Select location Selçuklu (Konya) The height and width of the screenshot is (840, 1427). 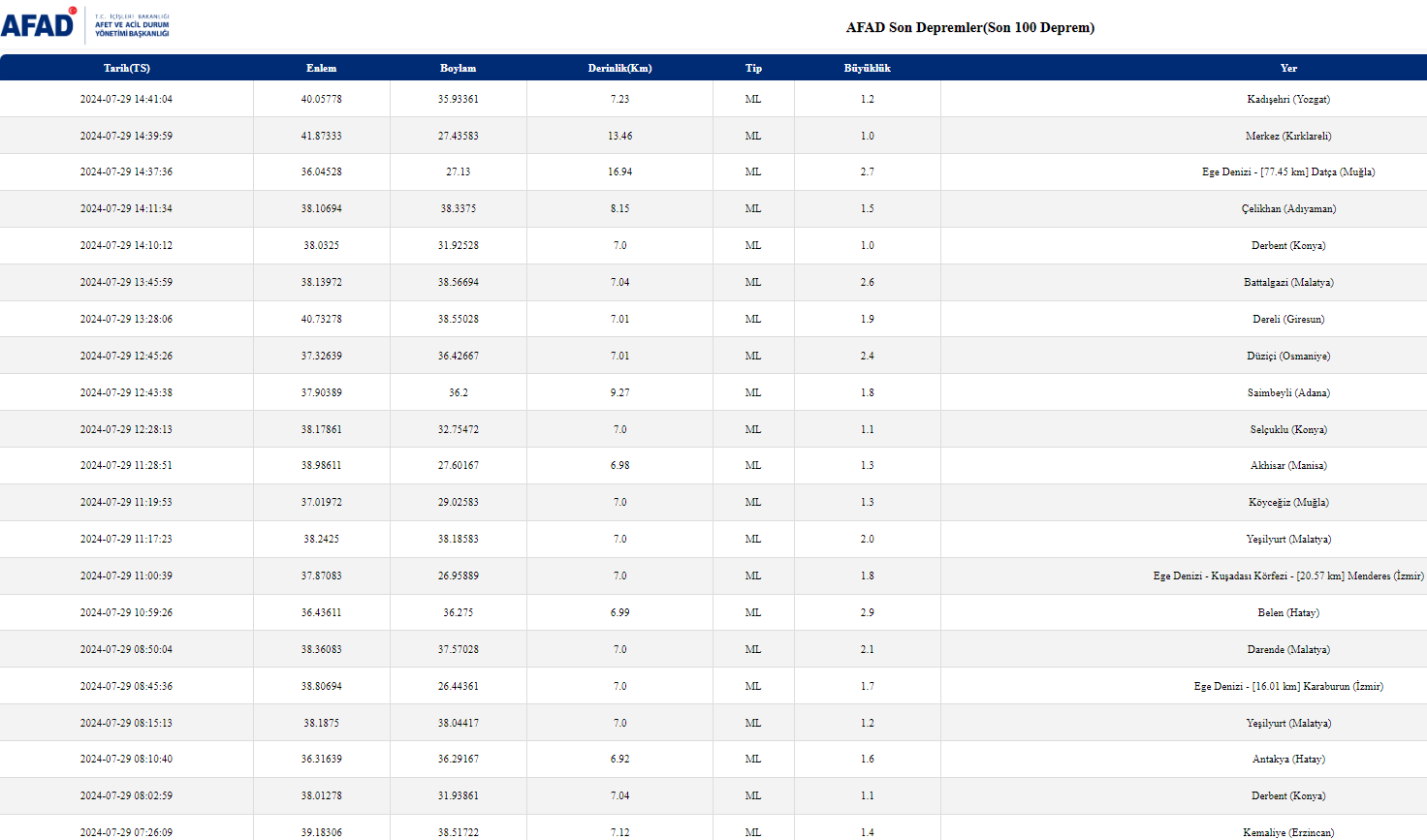[1288, 429]
